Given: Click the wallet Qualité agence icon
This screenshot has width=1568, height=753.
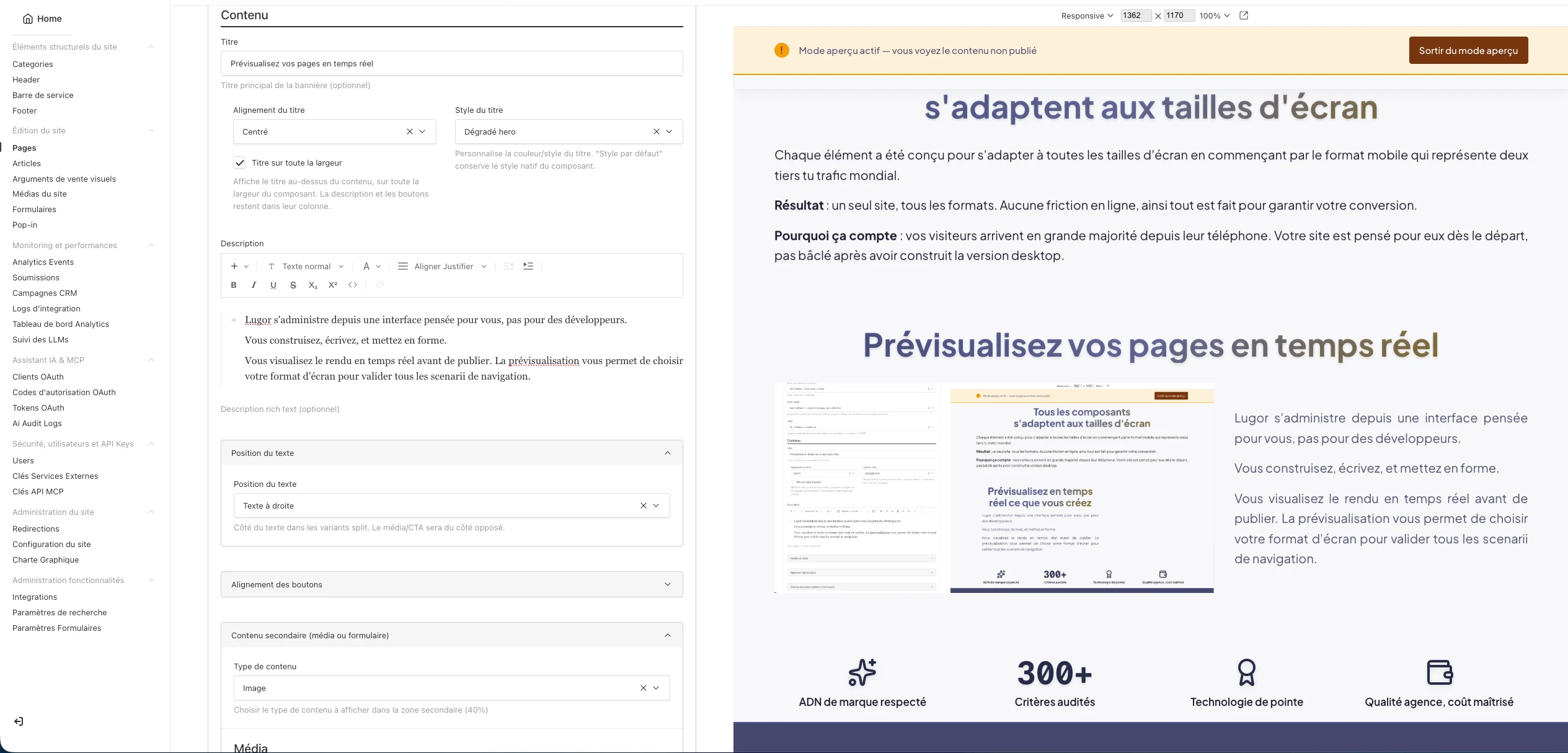Looking at the screenshot, I should [x=1440, y=672].
